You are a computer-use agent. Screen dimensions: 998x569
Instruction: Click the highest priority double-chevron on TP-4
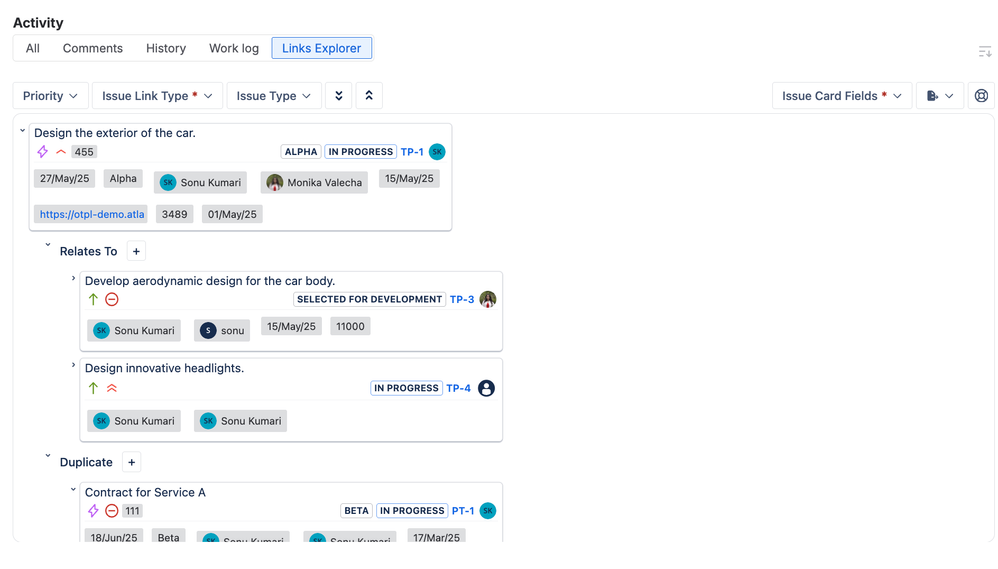pos(112,388)
